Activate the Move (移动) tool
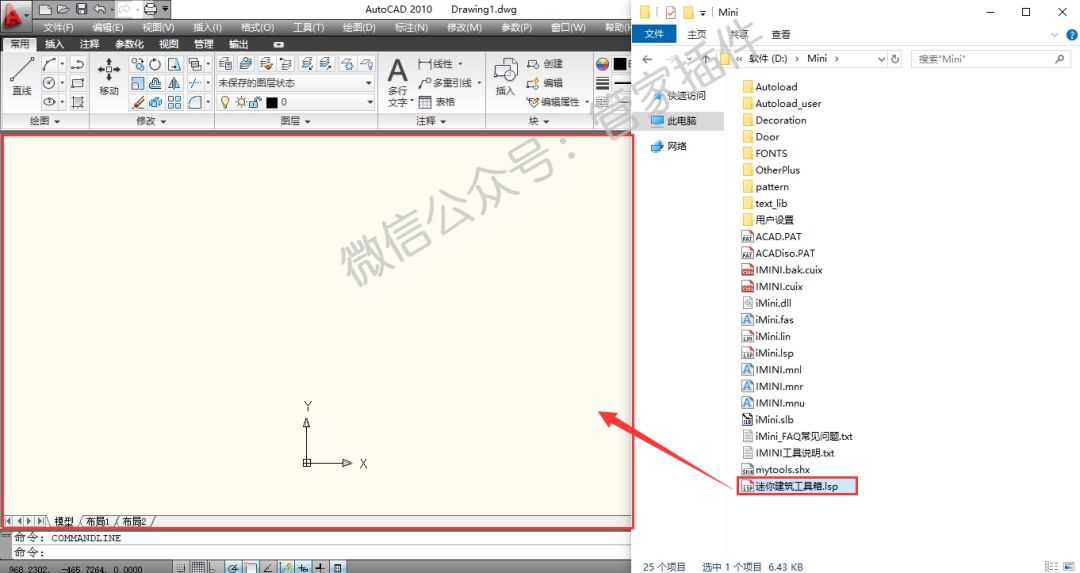This screenshot has width=1080, height=573. click(x=109, y=76)
